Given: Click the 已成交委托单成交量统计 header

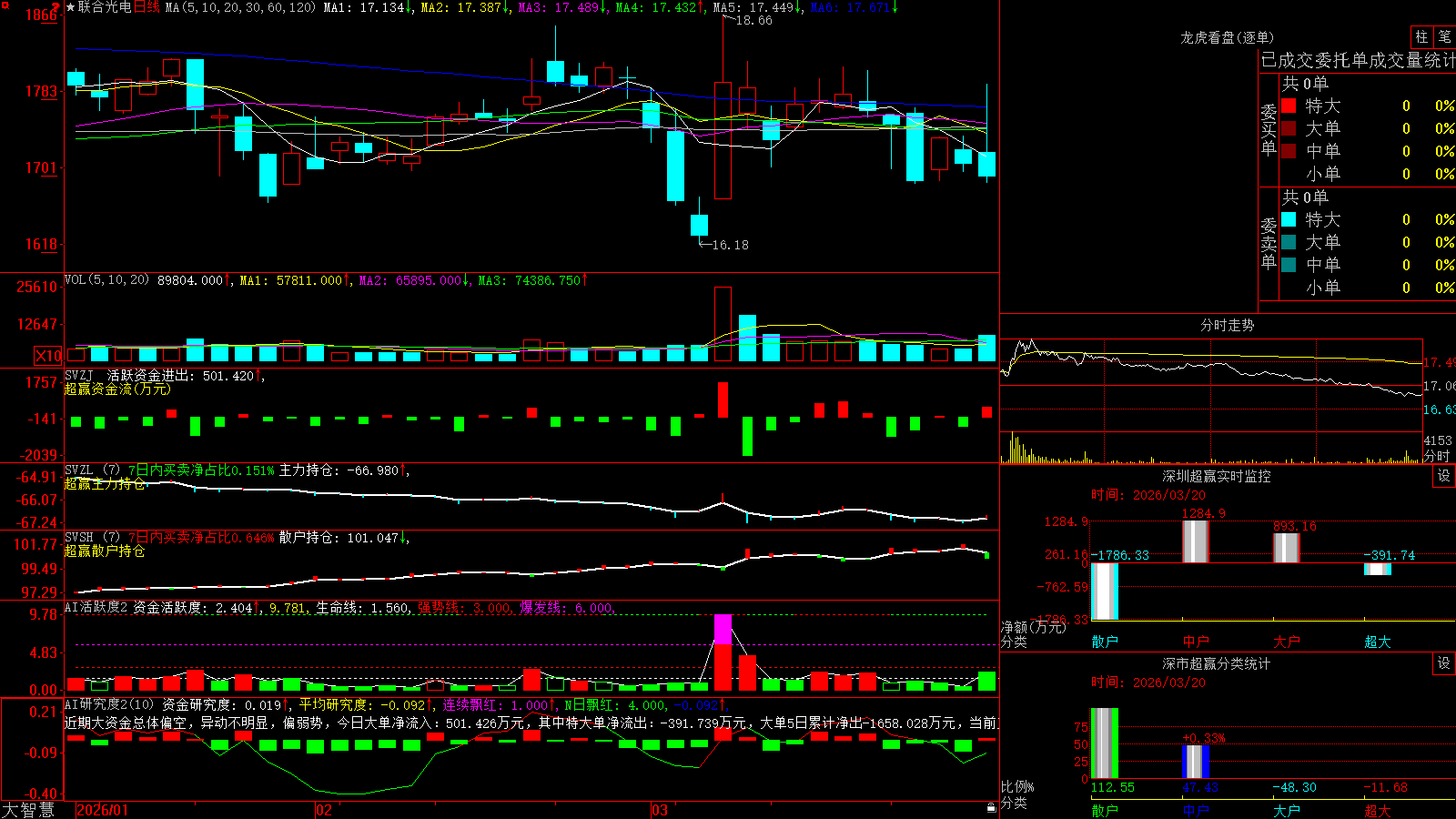Looking at the screenshot, I should click(x=1358, y=60).
